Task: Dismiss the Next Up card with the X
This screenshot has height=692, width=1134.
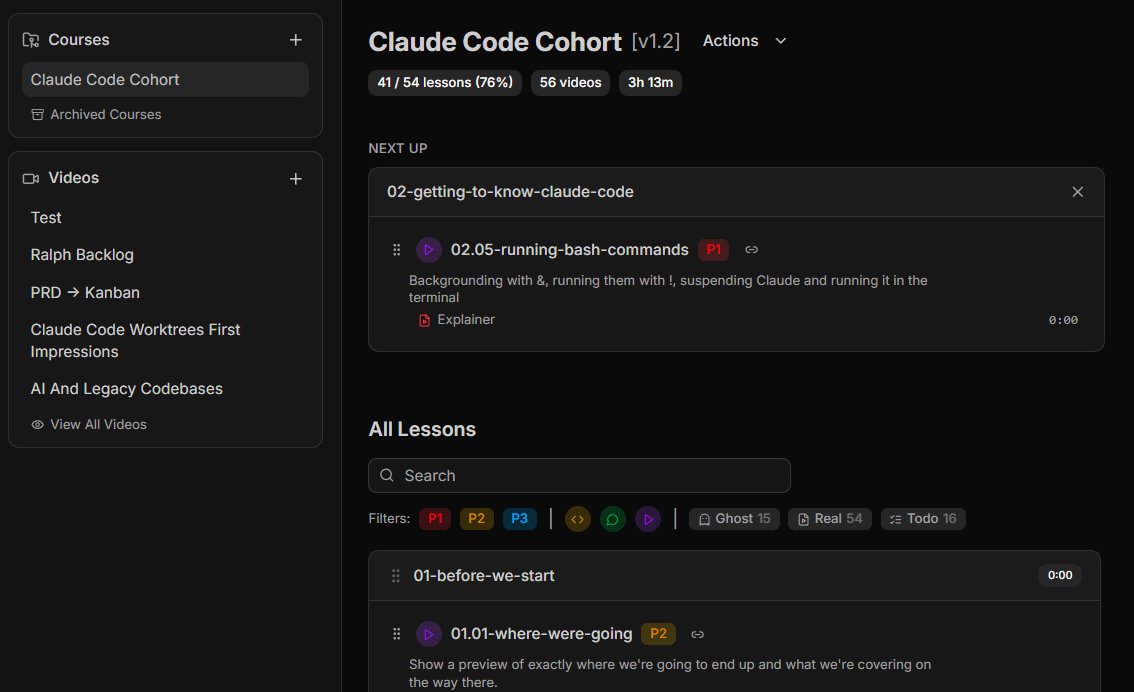Action: [x=1078, y=192]
